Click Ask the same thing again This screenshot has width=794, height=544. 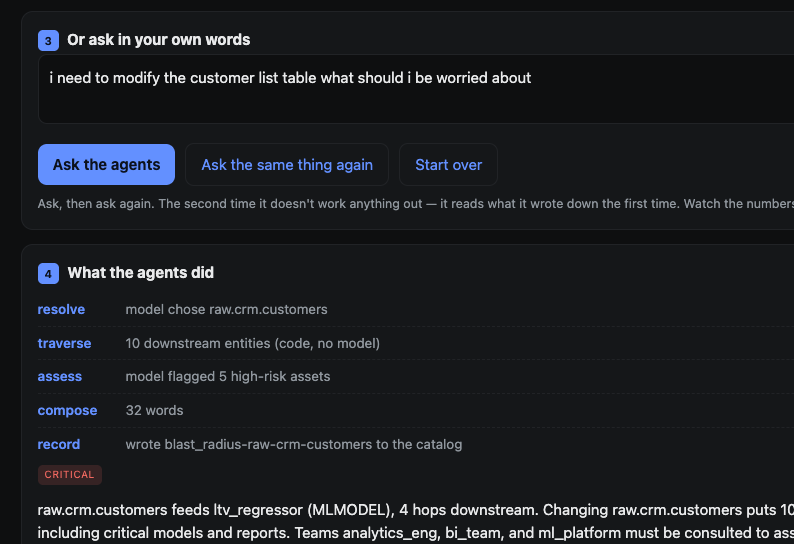click(287, 165)
